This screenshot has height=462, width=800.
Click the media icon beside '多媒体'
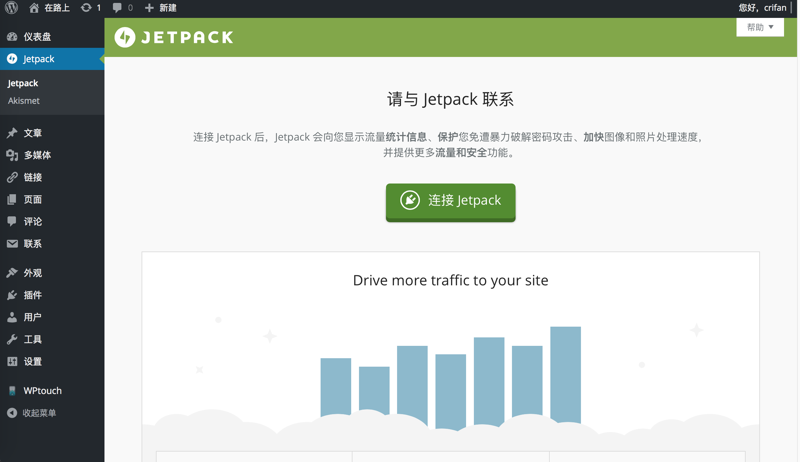12,155
